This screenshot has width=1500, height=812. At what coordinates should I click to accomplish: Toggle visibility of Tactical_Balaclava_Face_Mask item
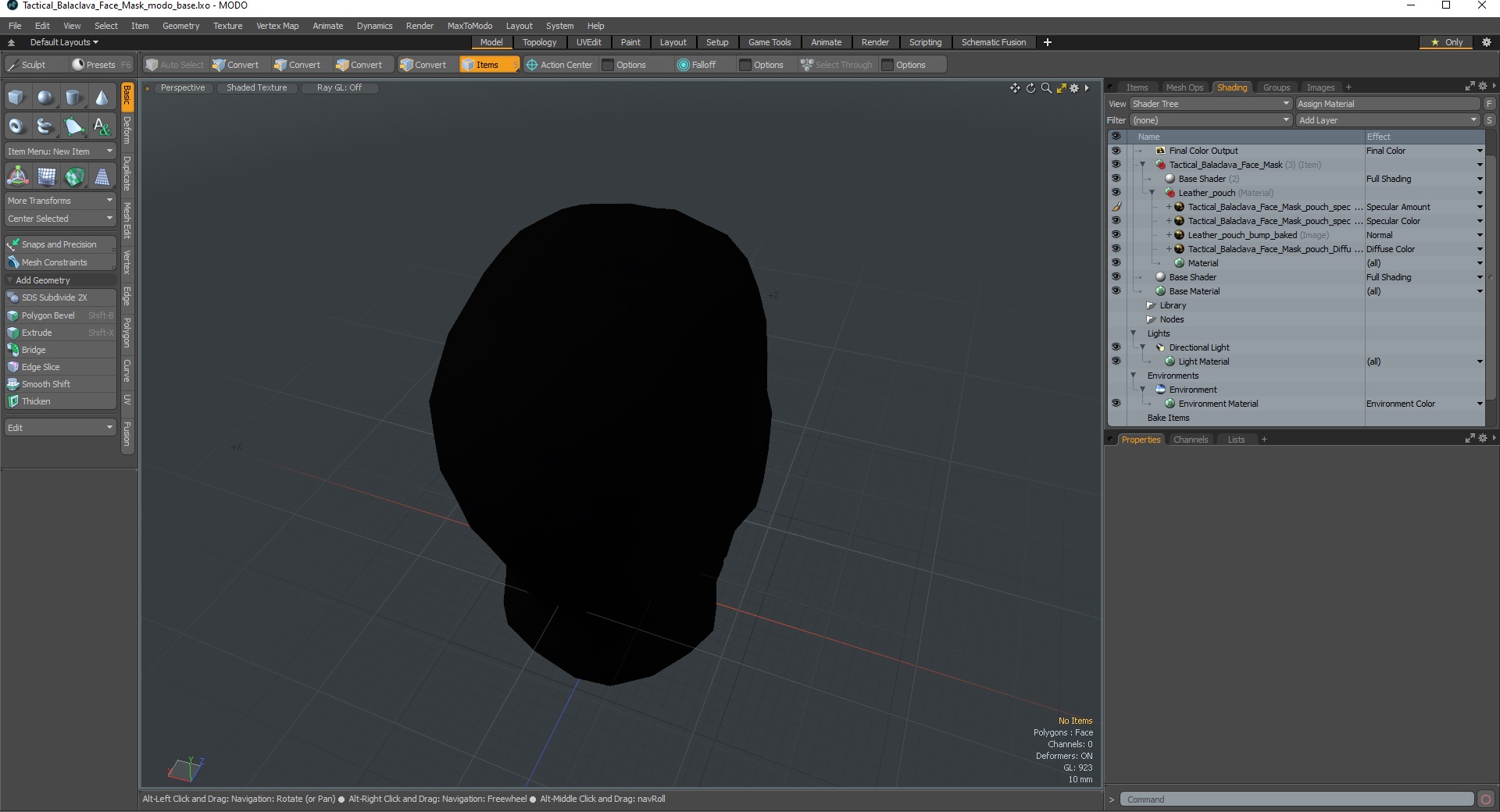1116,165
